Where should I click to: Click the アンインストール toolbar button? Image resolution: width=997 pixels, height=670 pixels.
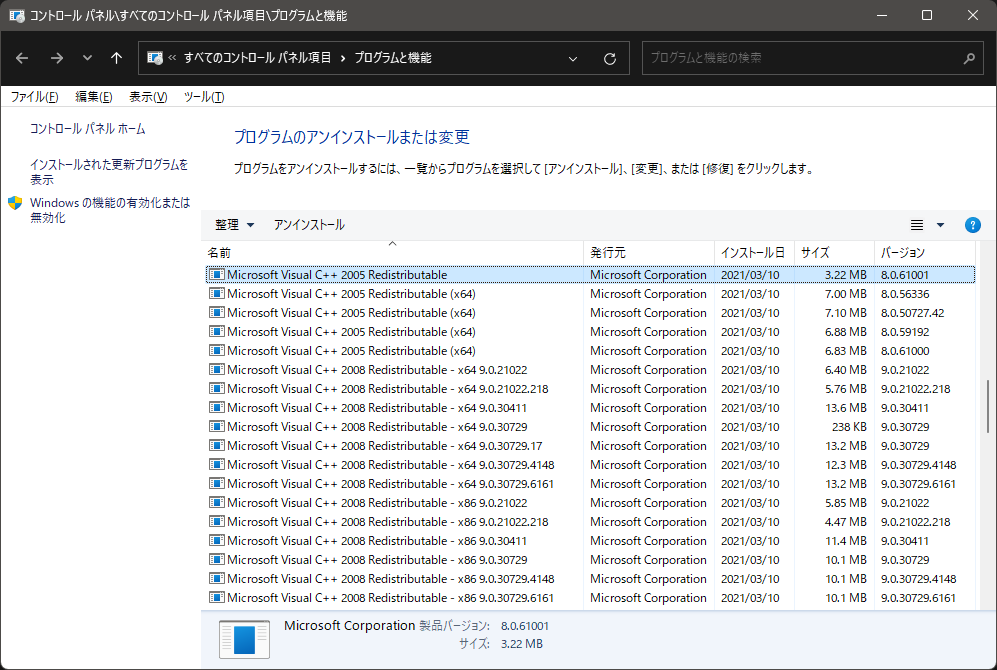tap(309, 224)
